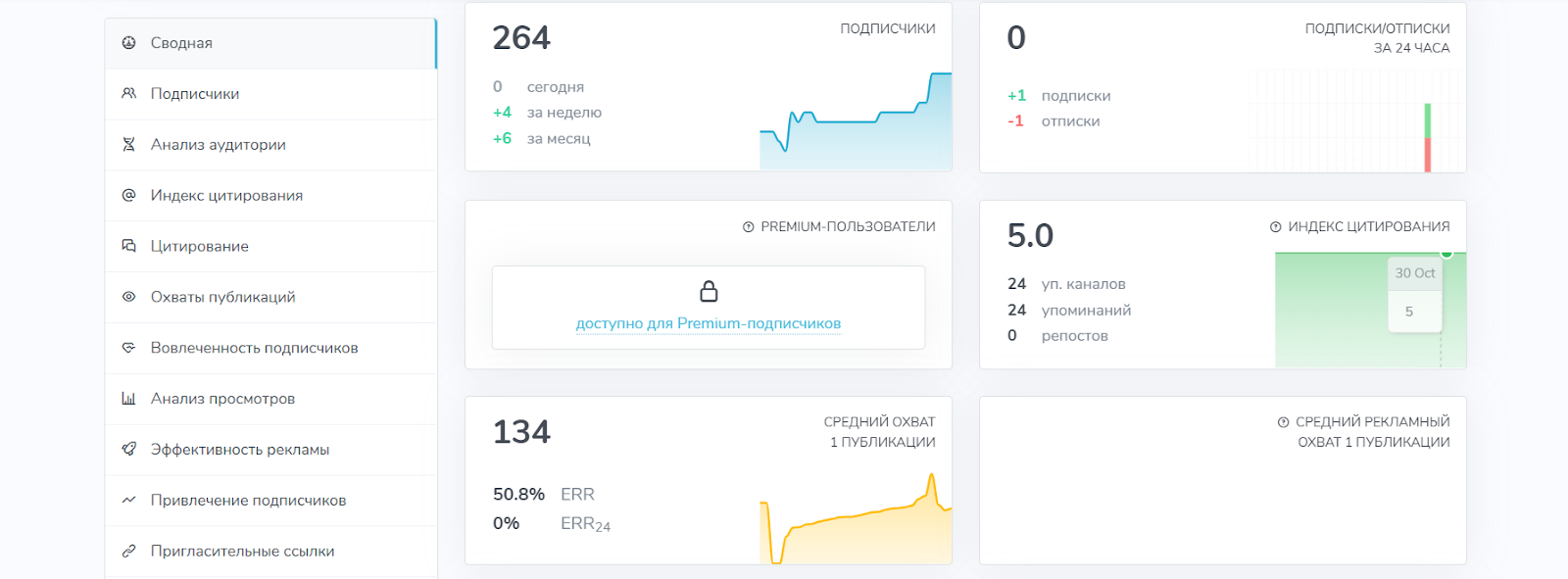The width and height of the screenshot is (1568, 579).
Task: Click help icon beside Индекс цитирования card title
Action: [x=1276, y=227]
